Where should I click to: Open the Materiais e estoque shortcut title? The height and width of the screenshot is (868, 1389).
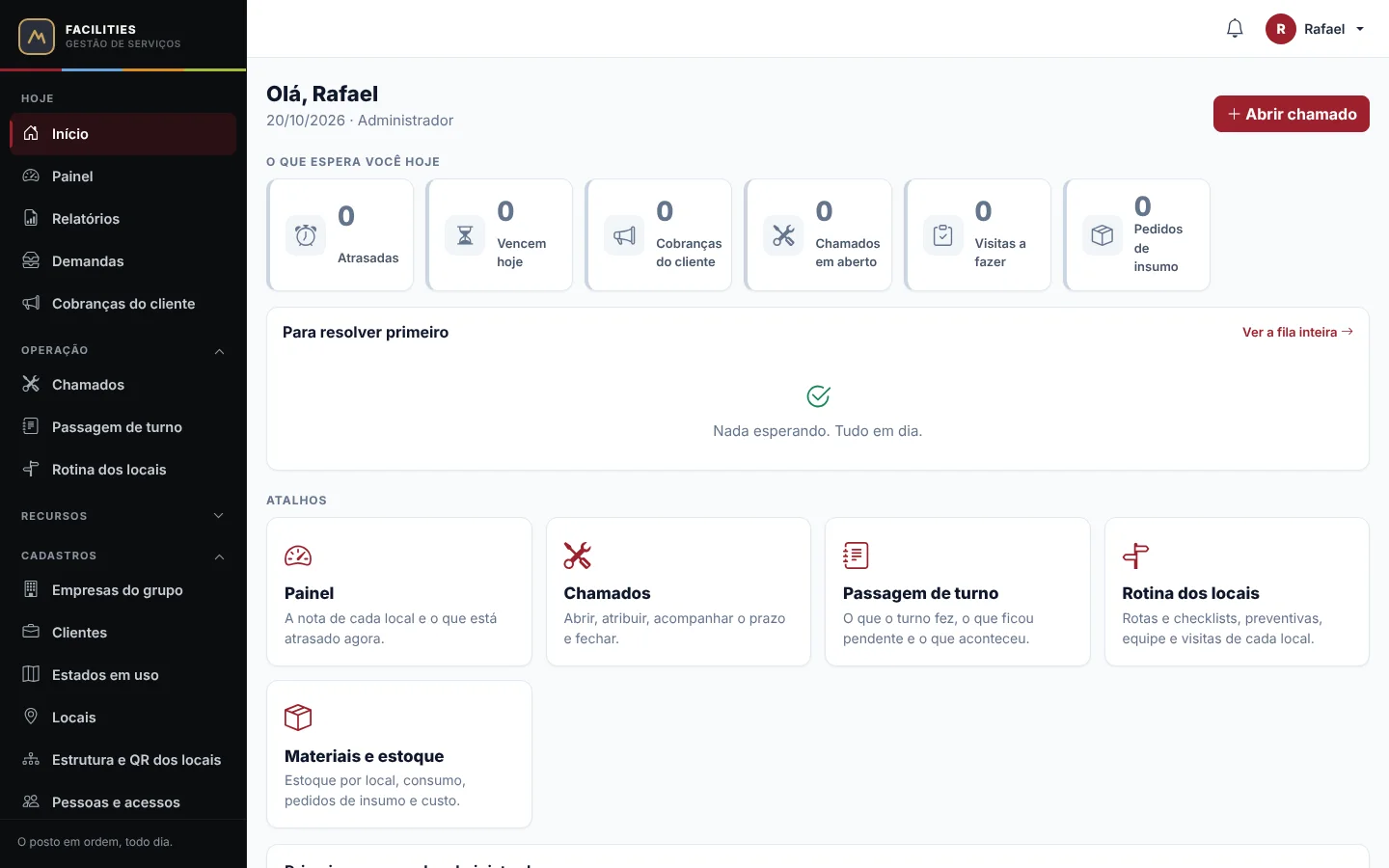pos(364,756)
